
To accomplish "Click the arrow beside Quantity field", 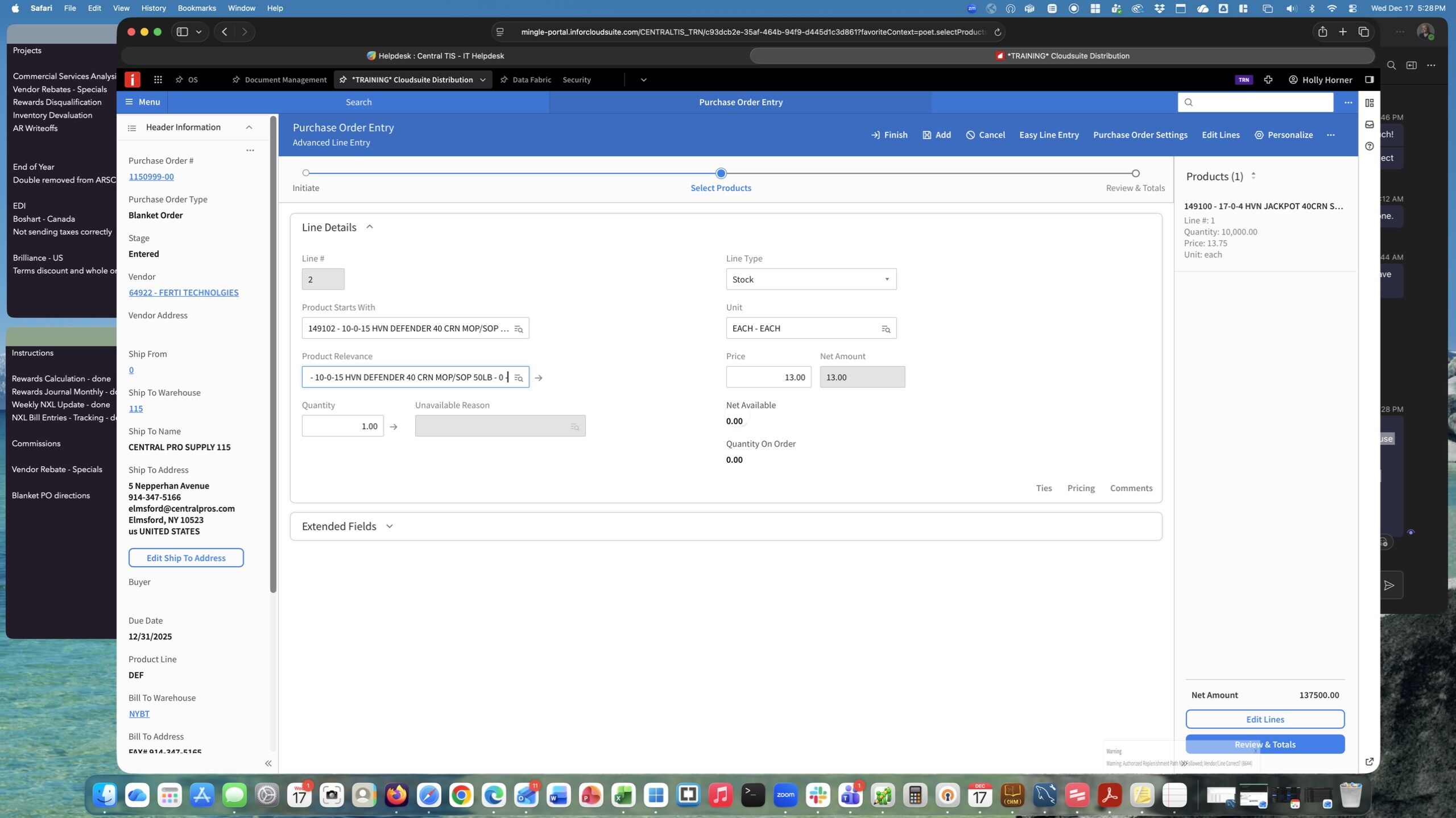I will (x=394, y=426).
